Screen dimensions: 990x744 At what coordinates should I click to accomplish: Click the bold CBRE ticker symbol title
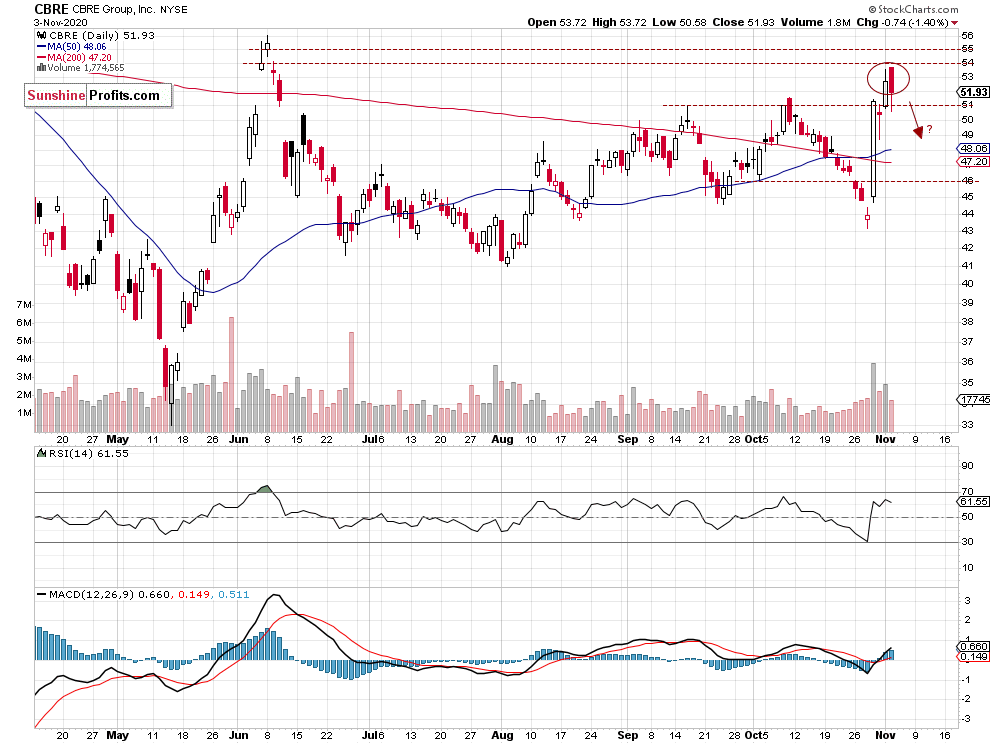(x=51, y=9)
